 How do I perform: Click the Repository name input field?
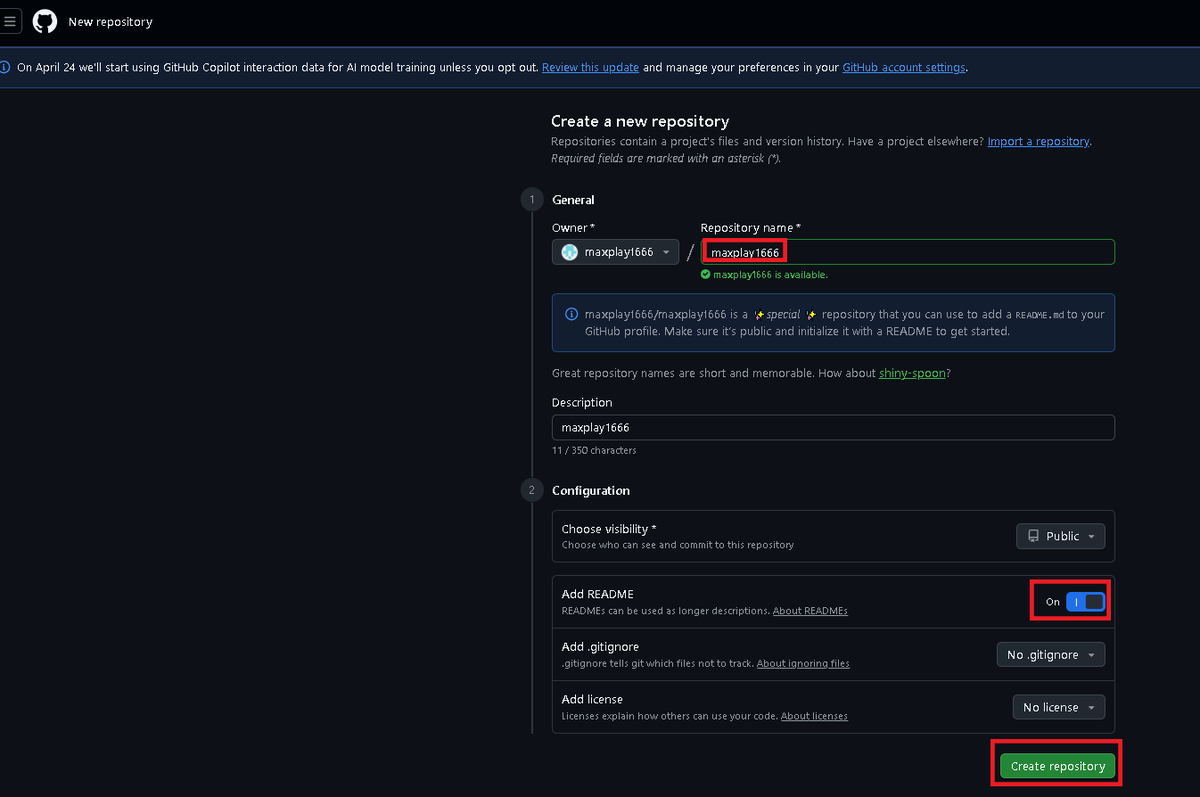tap(907, 252)
